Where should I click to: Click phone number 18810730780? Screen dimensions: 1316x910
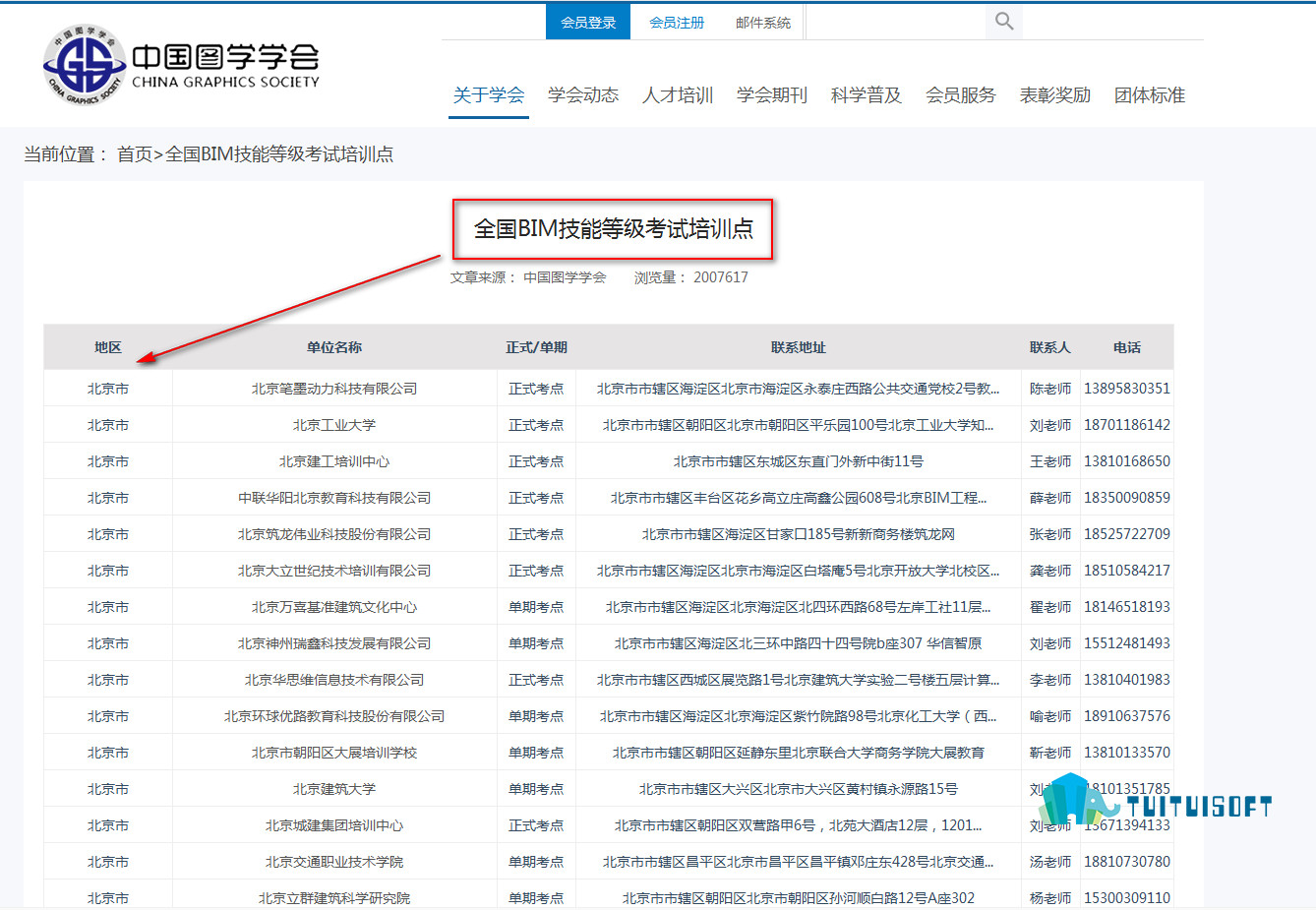(x=1127, y=862)
